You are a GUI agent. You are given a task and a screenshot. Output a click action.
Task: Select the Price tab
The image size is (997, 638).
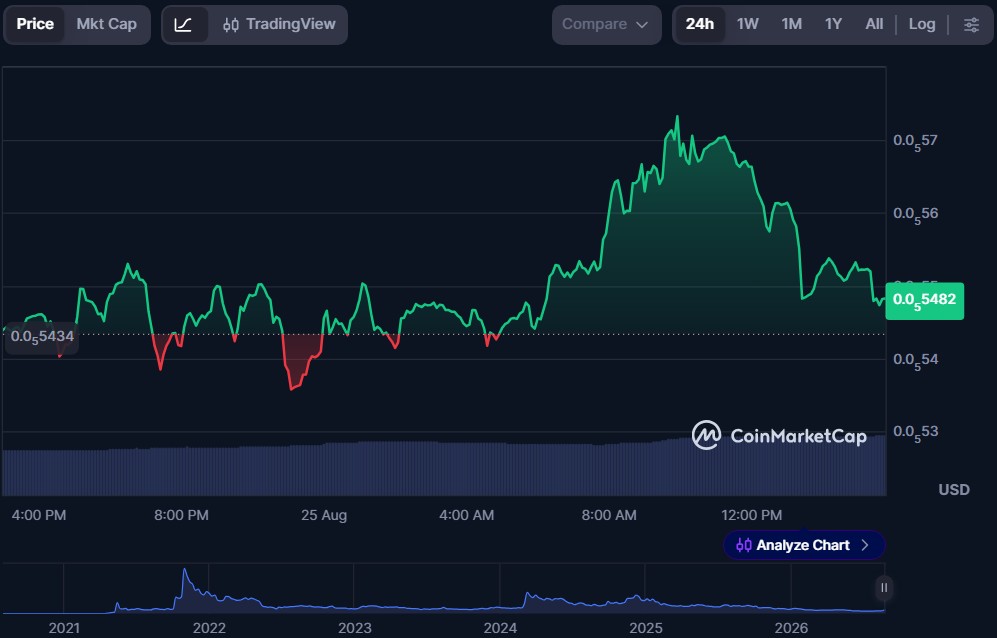(35, 25)
